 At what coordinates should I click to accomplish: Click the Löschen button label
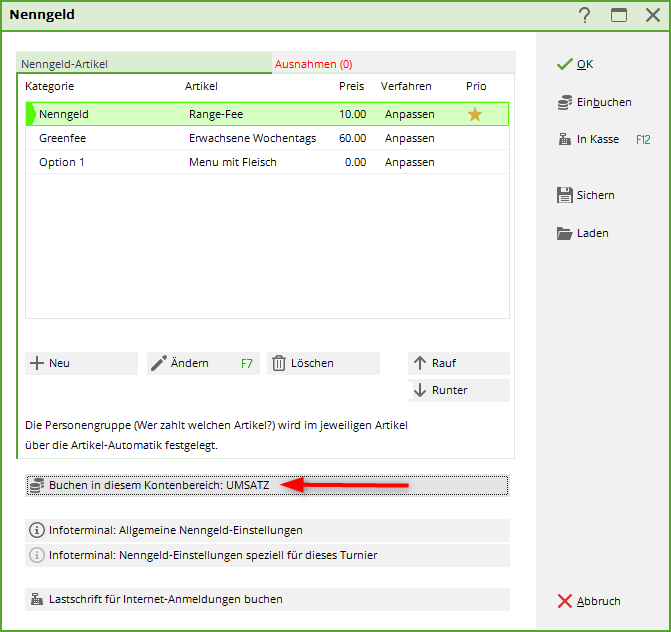click(312, 363)
